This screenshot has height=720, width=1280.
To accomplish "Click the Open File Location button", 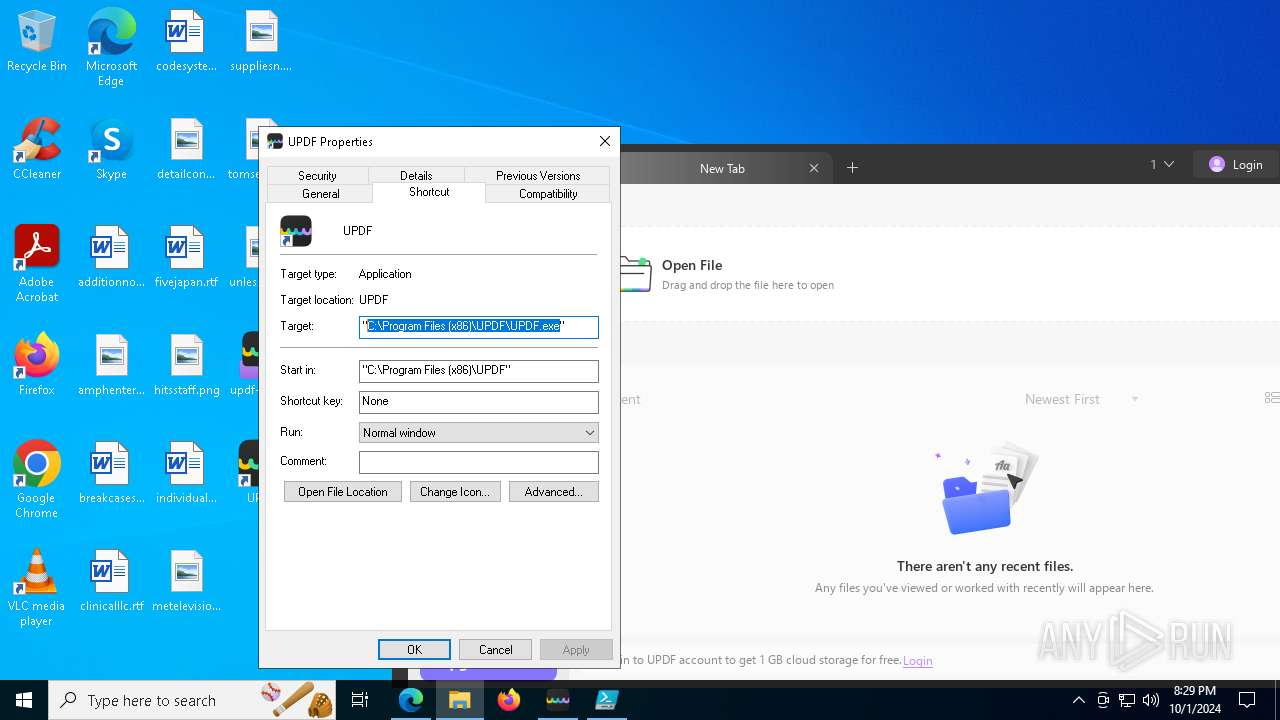I will pyautogui.click(x=343, y=491).
